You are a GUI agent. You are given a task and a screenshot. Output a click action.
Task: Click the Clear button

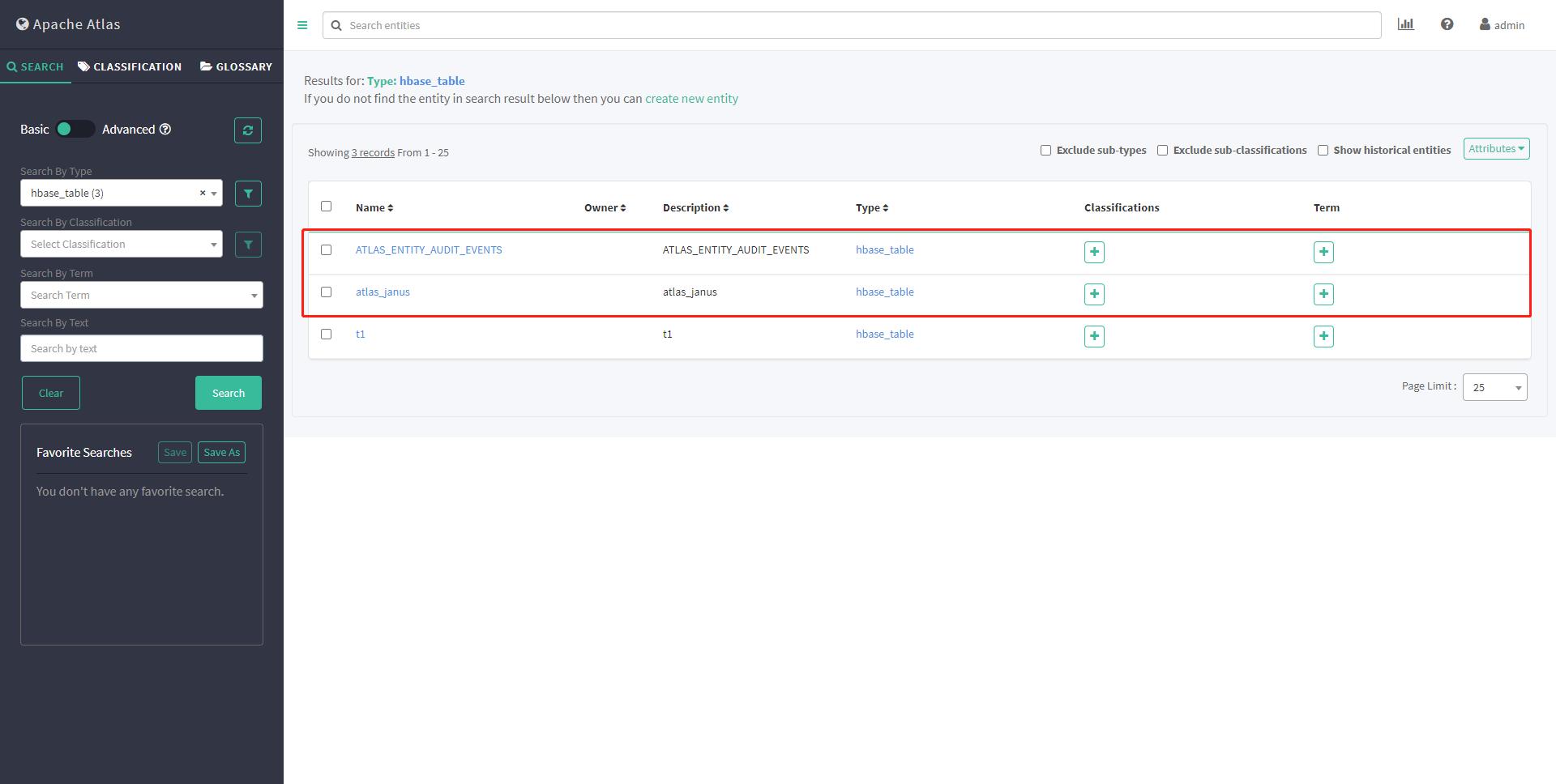(51, 393)
